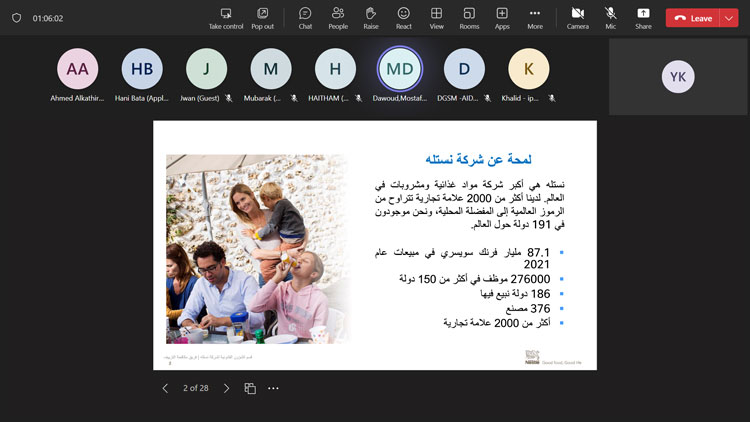The image size is (750, 422).
Task: Click Share content icon
Action: 643,17
